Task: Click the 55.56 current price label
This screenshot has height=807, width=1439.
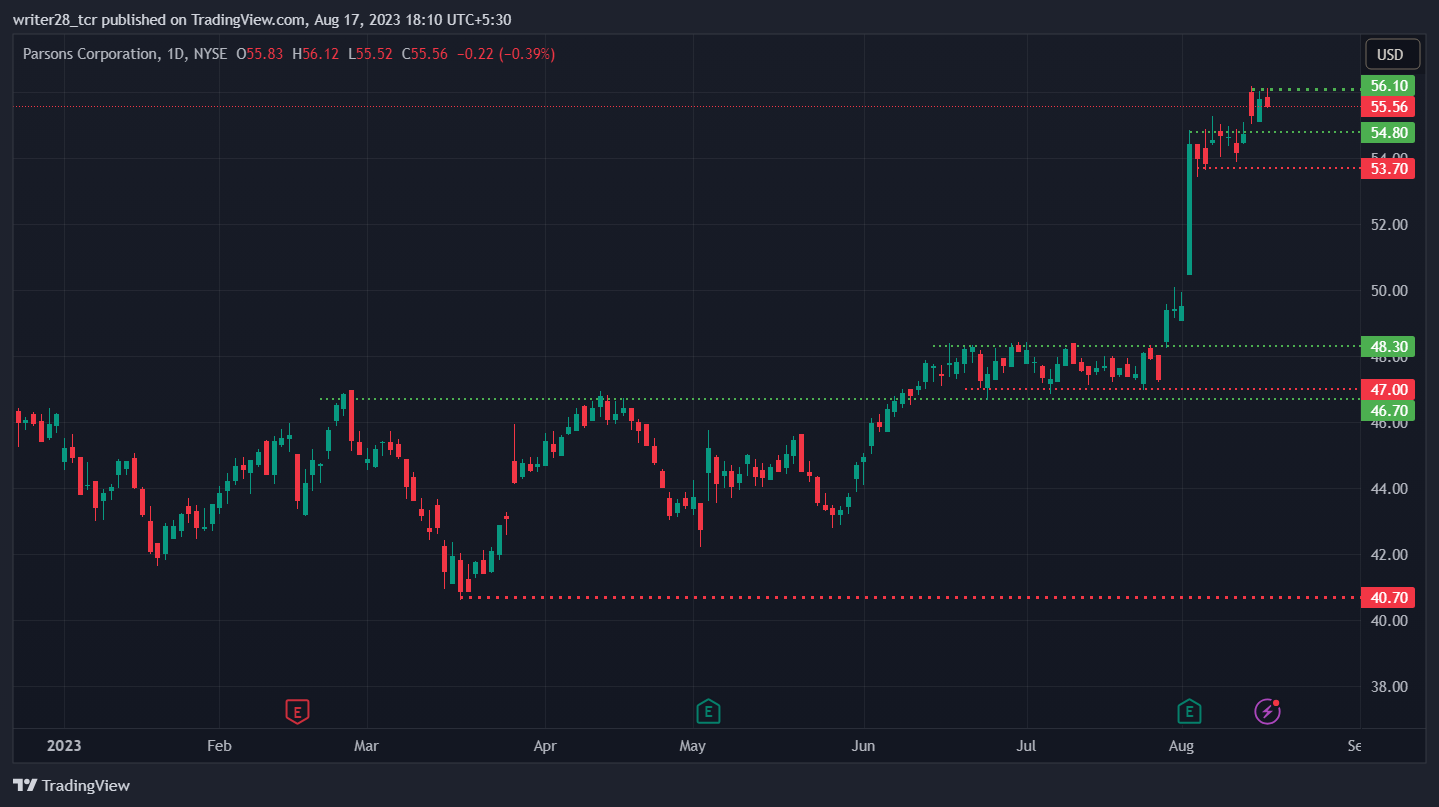Action: pyautogui.click(x=1389, y=107)
